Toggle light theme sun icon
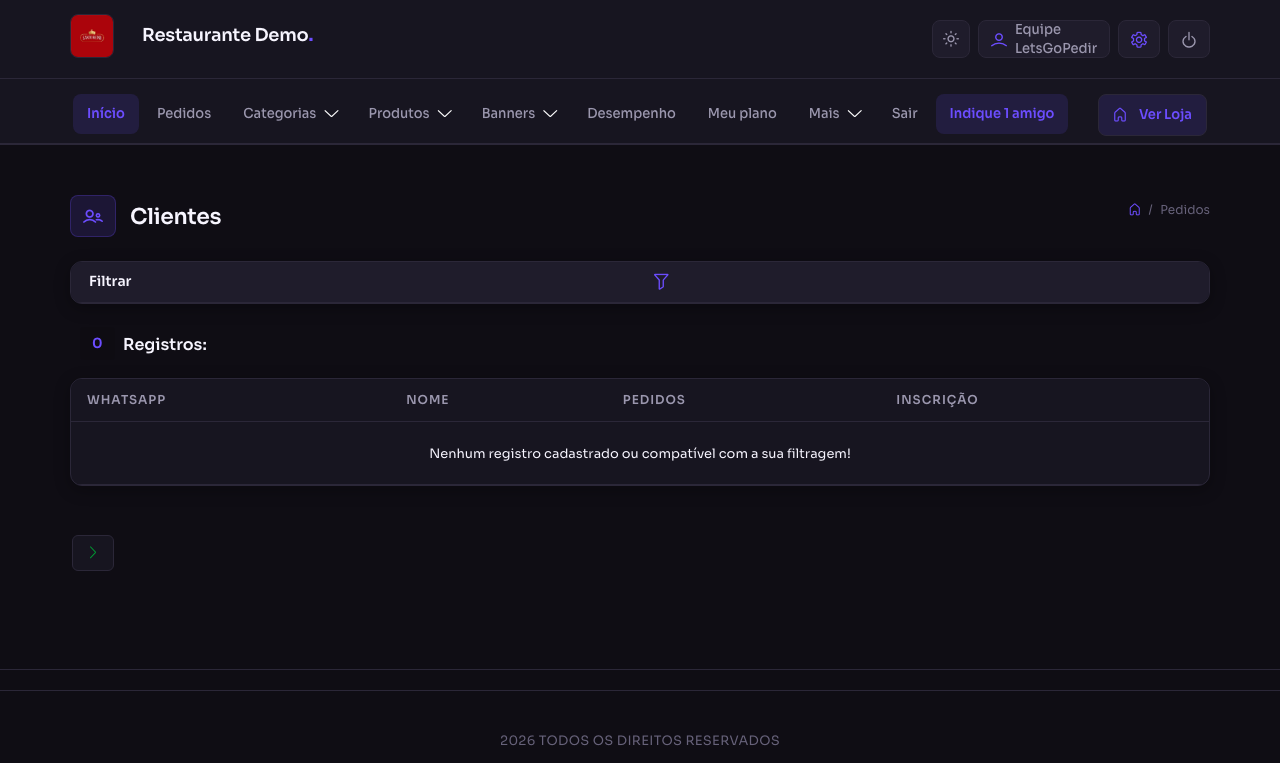 951,39
